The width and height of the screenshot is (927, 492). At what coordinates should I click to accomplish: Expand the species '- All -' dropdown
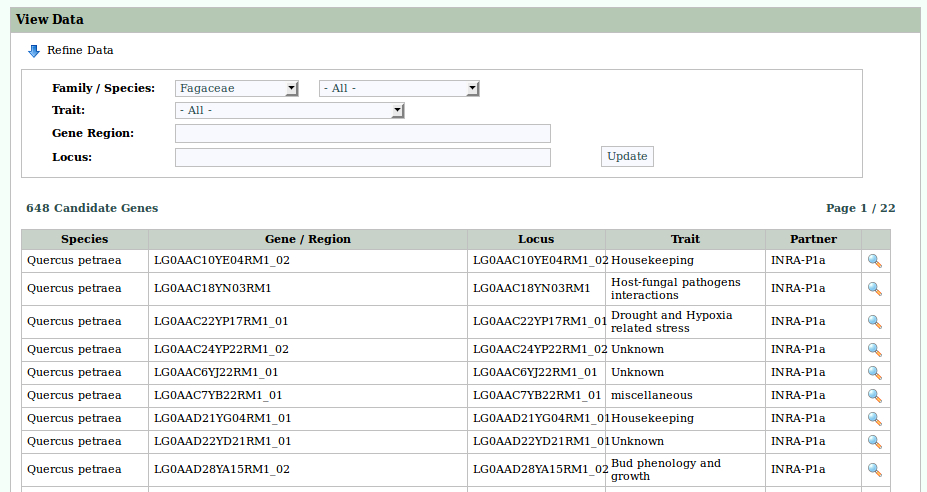[x=399, y=88]
